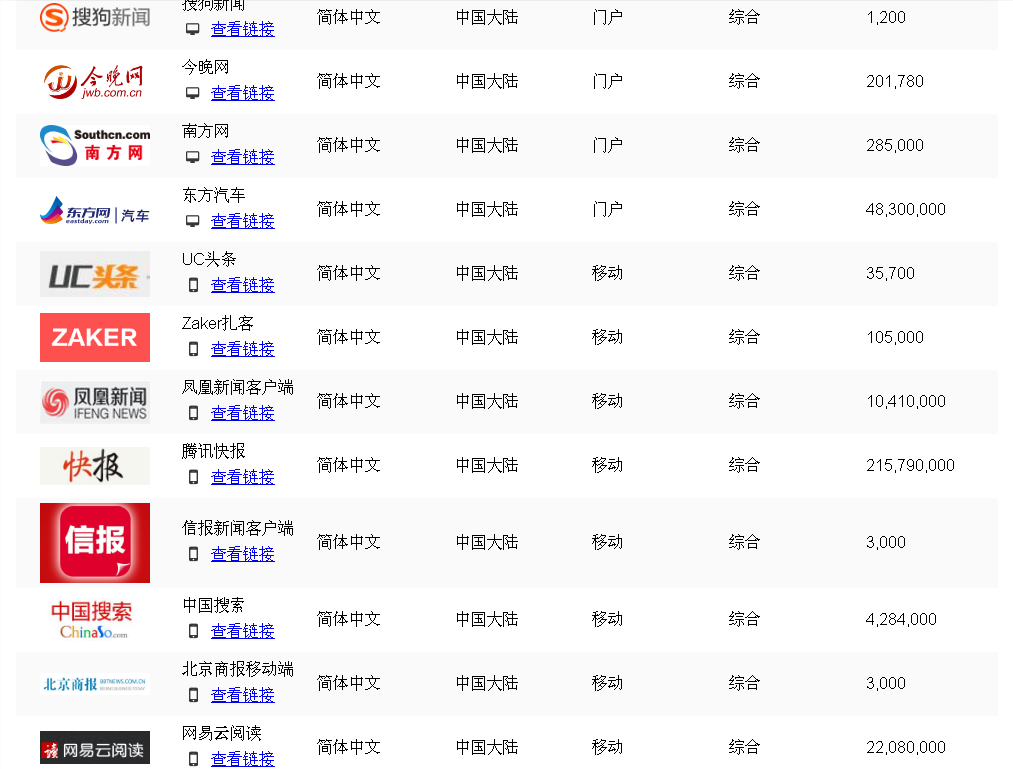This screenshot has width=1013, height=769.
Task: Click desktop monitor icon under 南方网
Action: (x=193, y=157)
